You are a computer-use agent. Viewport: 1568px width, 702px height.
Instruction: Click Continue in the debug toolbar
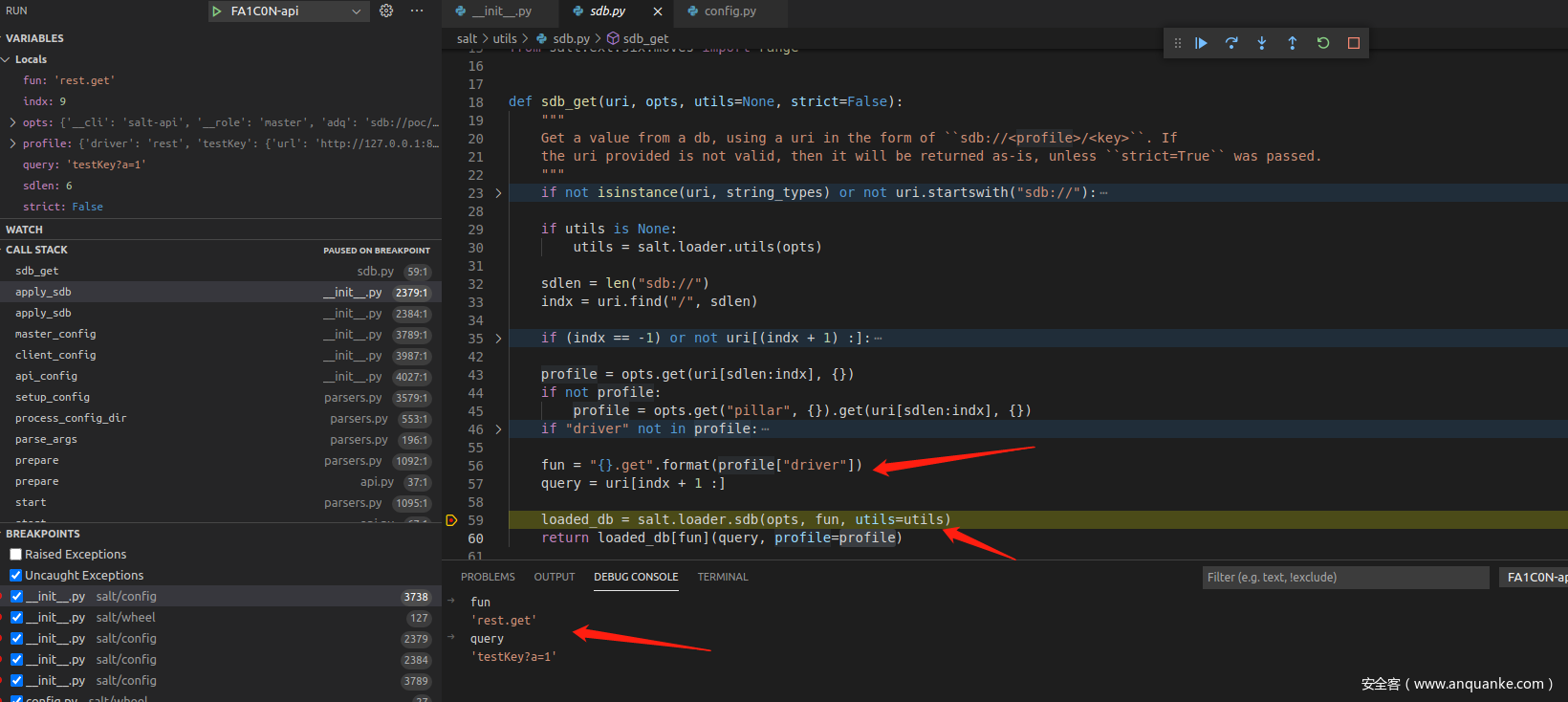tap(1201, 43)
